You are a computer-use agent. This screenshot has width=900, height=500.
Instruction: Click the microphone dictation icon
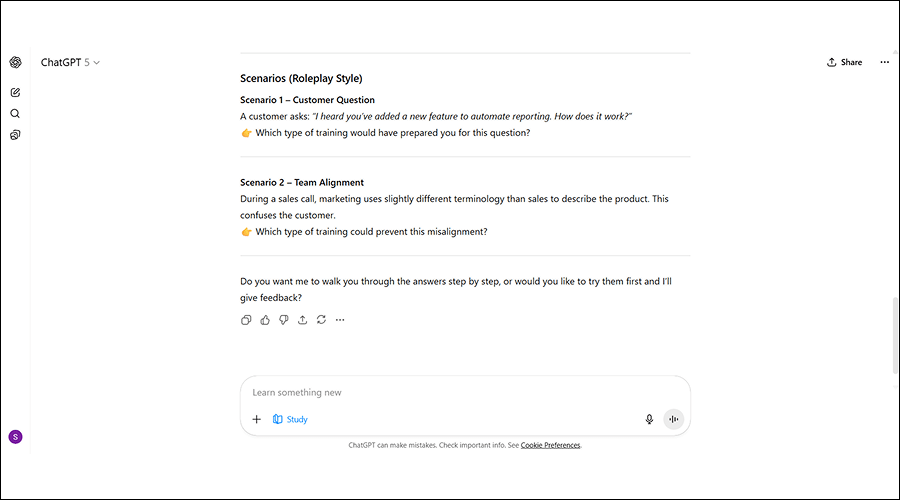point(649,420)
